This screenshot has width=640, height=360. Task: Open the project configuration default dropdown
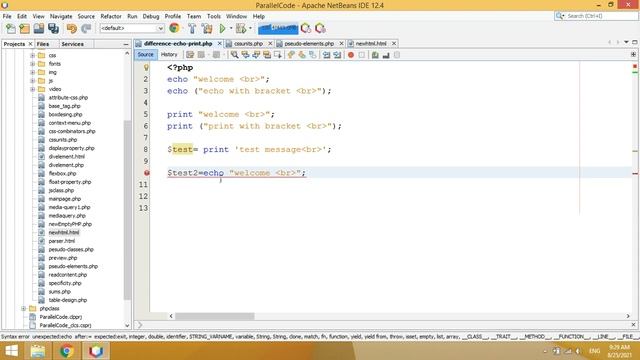132,28
